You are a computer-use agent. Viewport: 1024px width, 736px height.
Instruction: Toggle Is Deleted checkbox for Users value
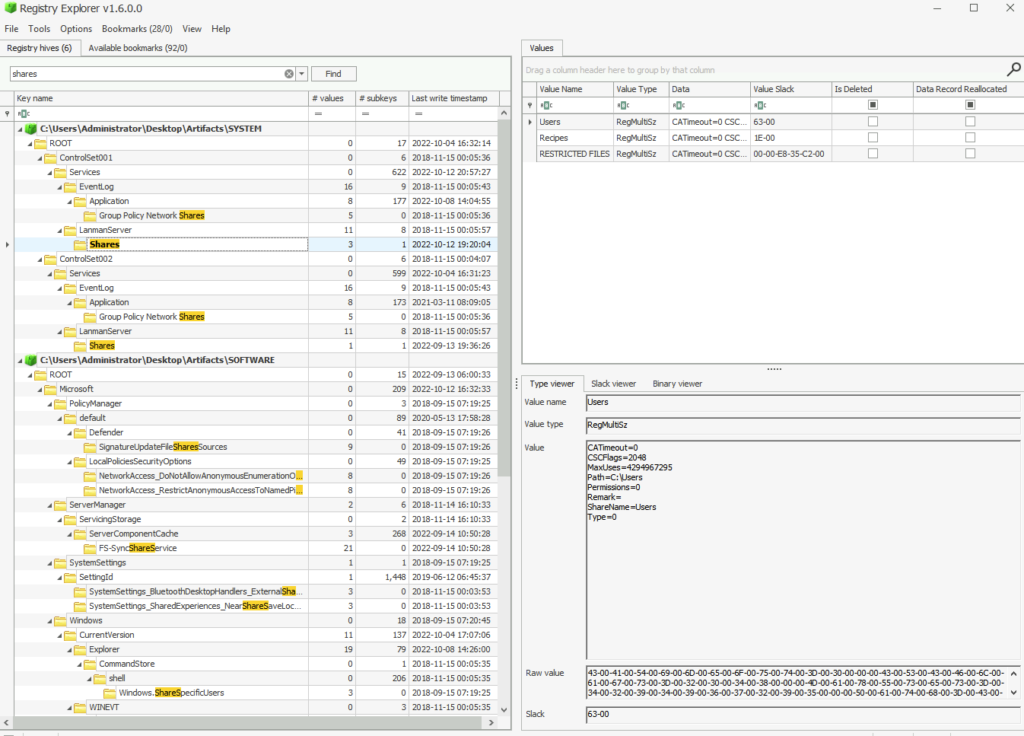tap(872, 121)
